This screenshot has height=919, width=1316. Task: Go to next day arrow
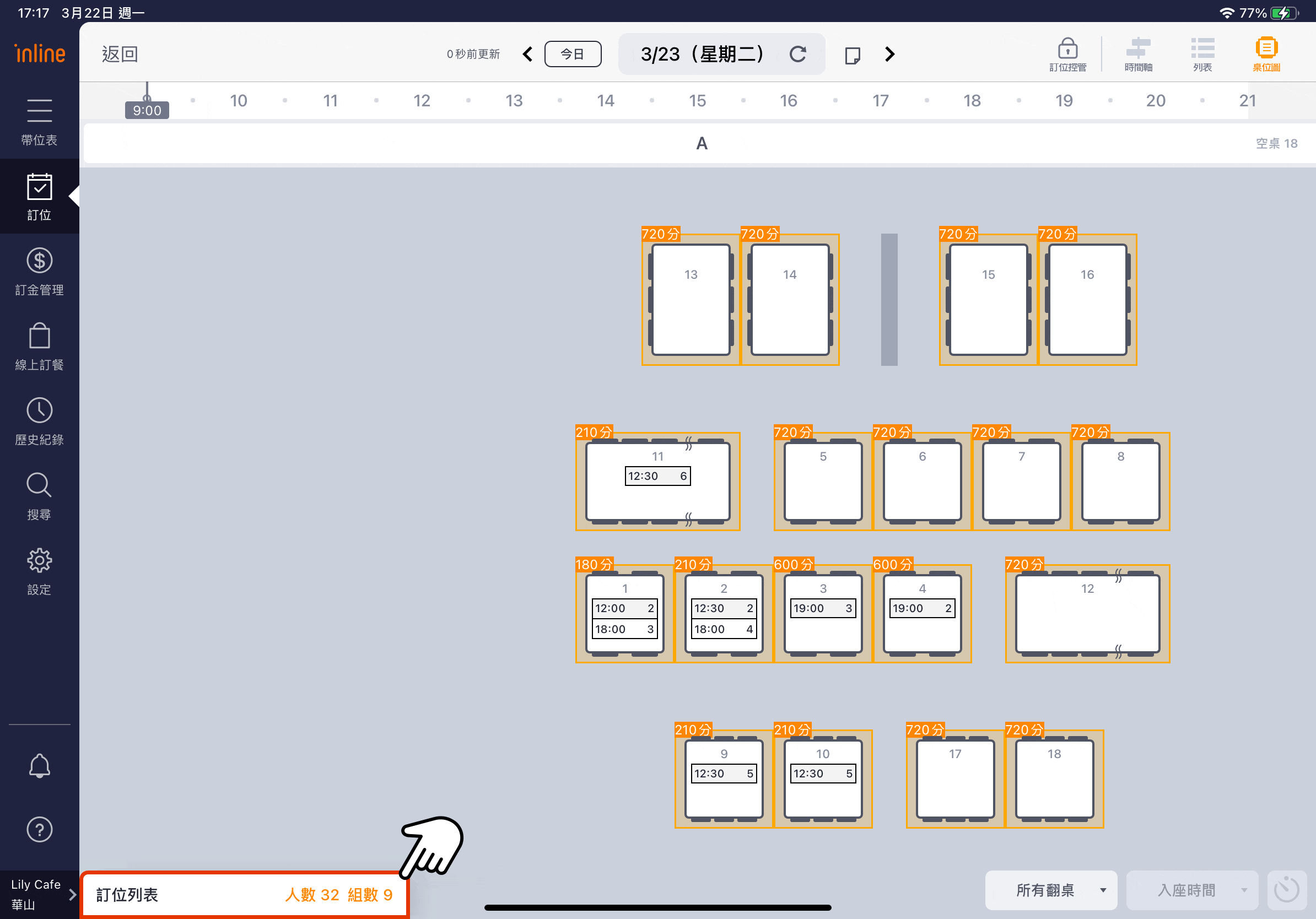(889, 55)
